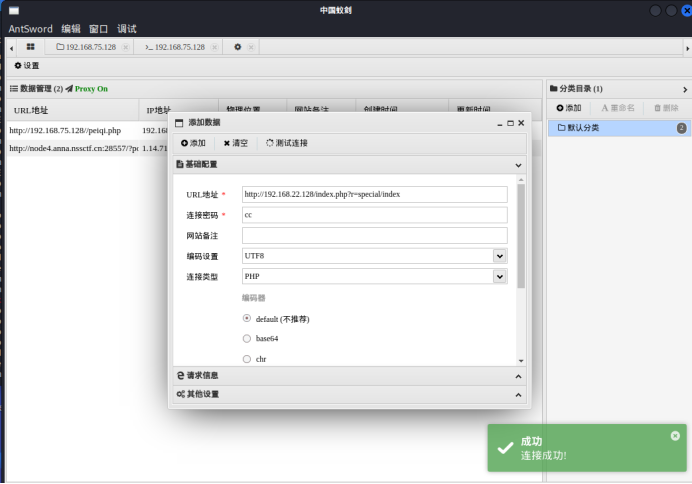Open the 编辑 menu
692x484 pixels.
click(x=71, y=29)
